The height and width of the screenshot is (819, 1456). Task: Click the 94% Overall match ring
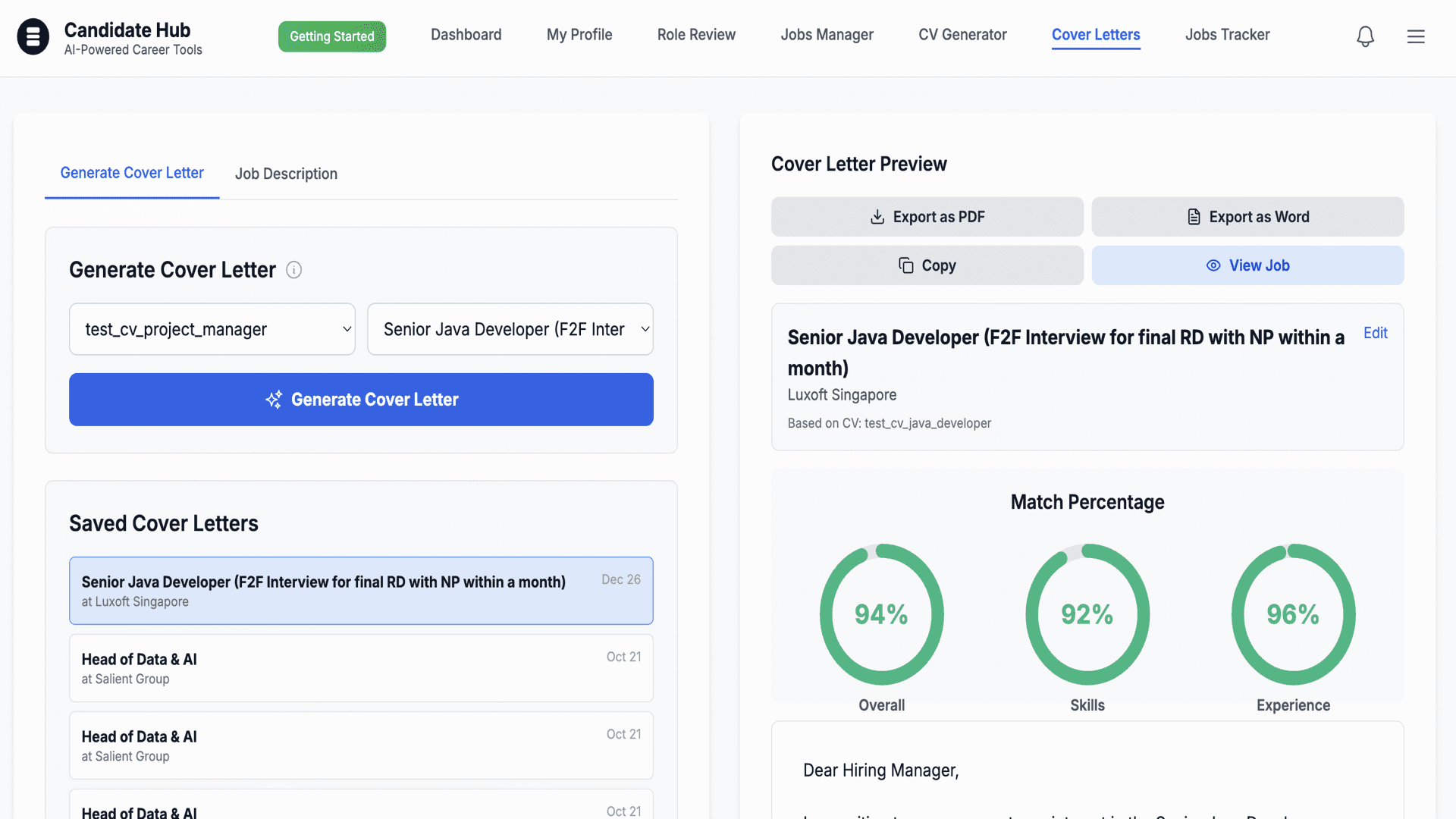tap(881, 614)
